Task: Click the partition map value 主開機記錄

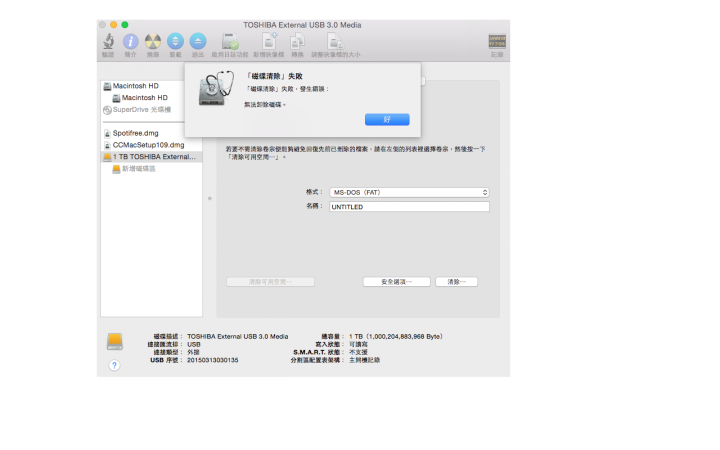Action: [x=365, y=360]
